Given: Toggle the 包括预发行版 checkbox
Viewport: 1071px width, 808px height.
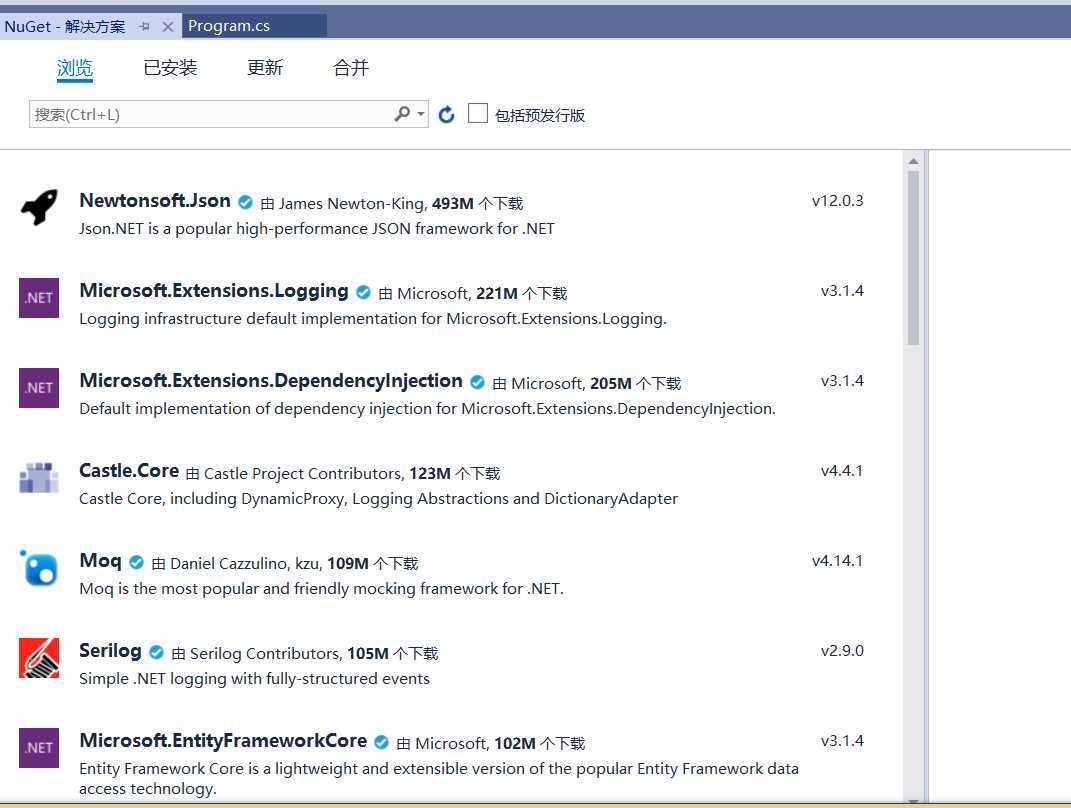Looking at the screenshot, I should (477, 113).
